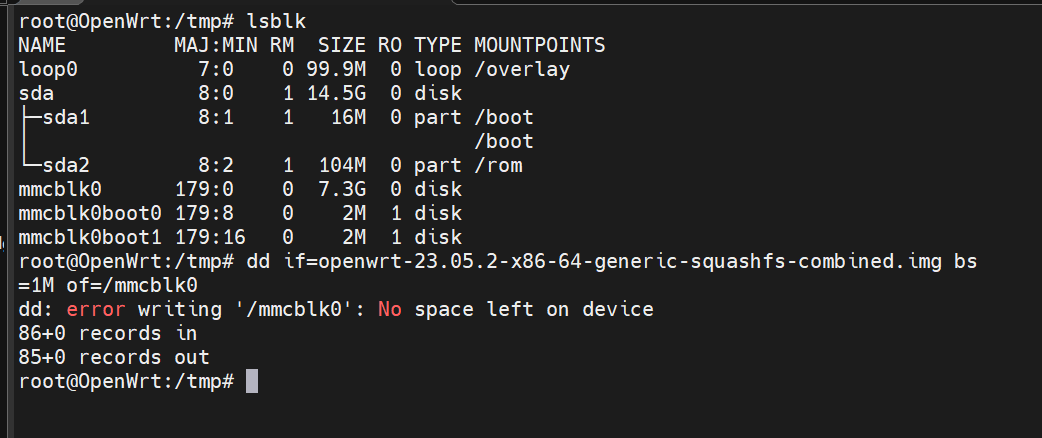Select the sda2 partition row
This screenshot has height=438, width=1042.
coord(270,165)
